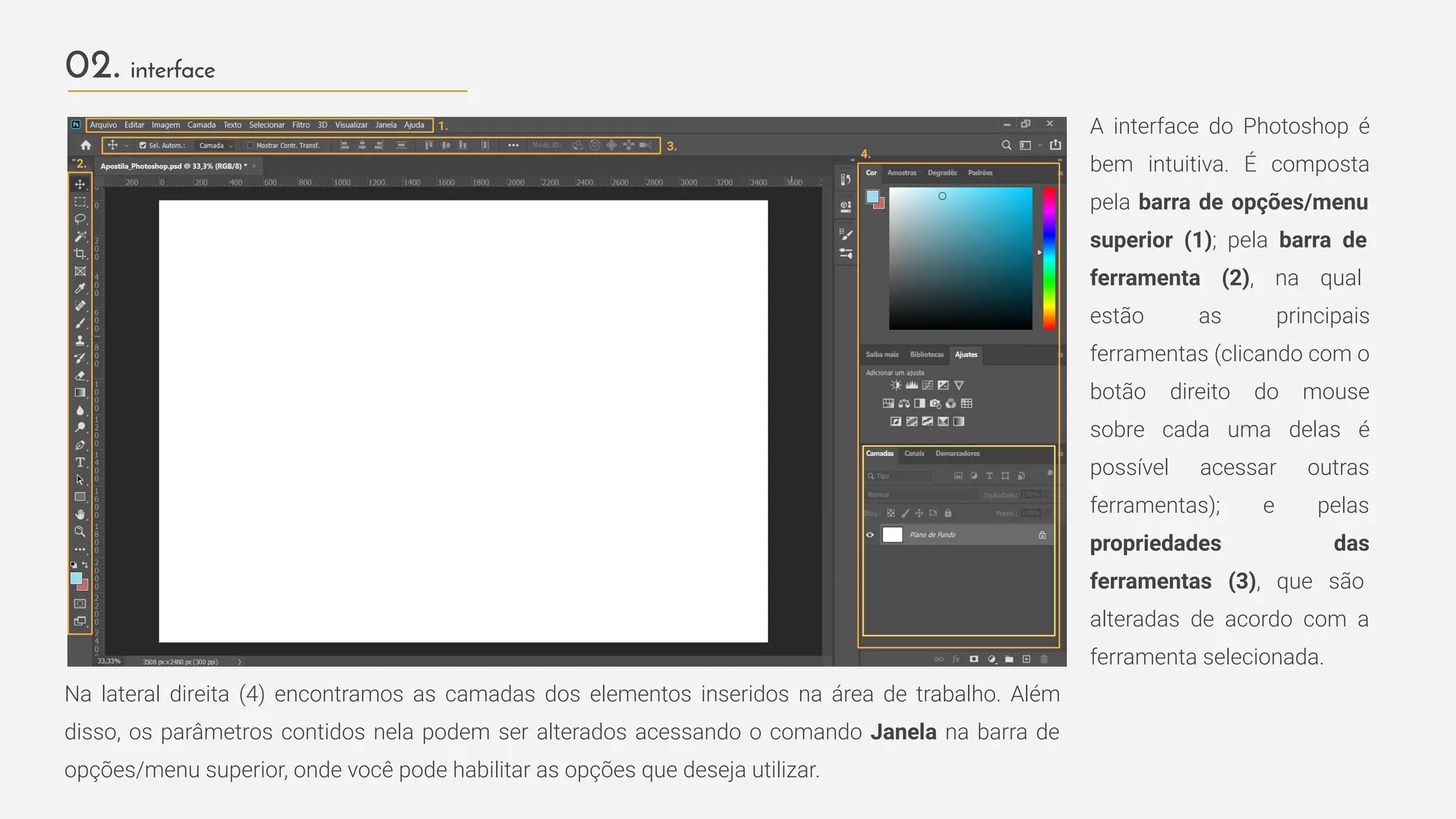
Task: Hide the Plano de Fundo layer eye
Action: point(869,535)
